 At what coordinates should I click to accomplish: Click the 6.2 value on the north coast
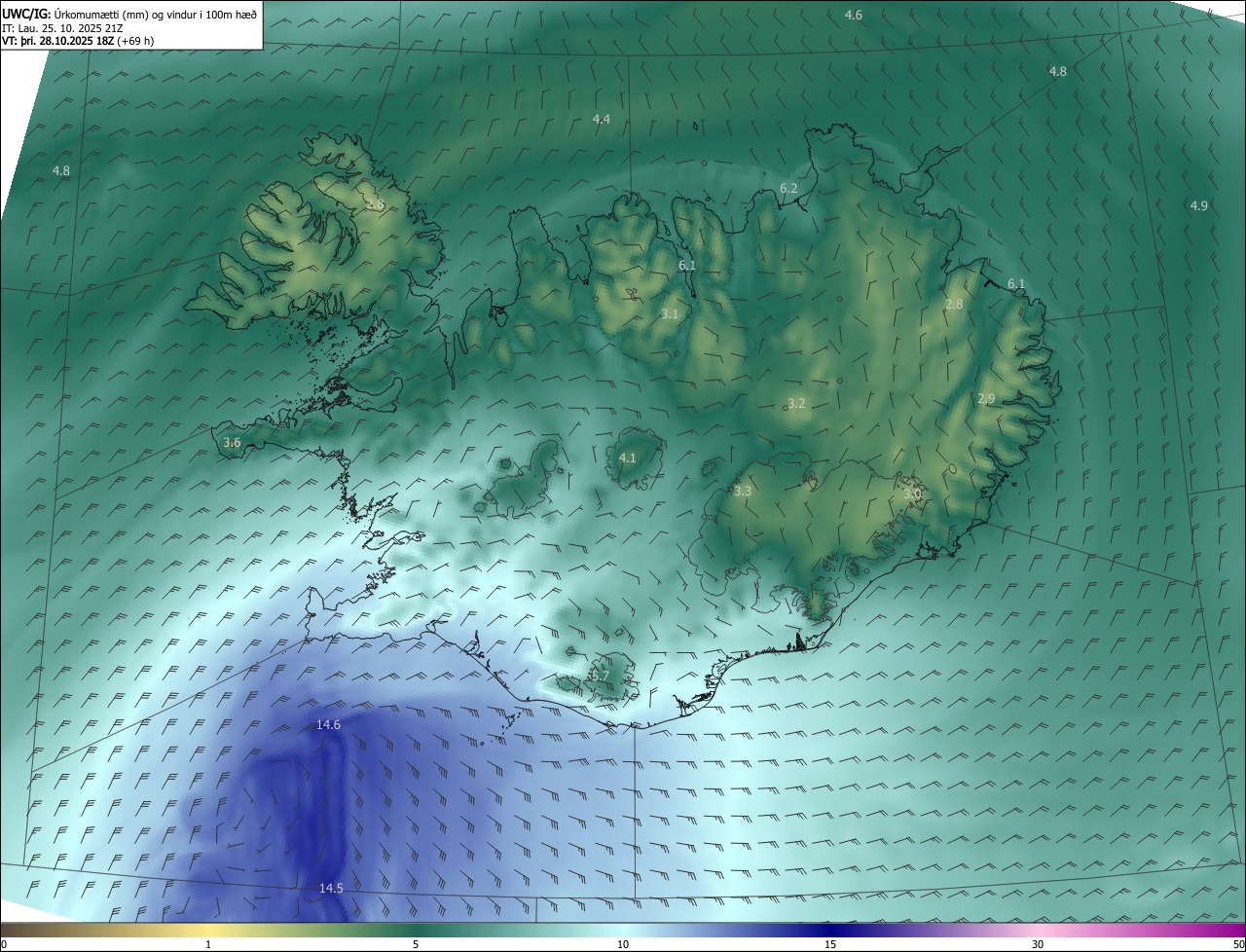[x=788, y=188]
